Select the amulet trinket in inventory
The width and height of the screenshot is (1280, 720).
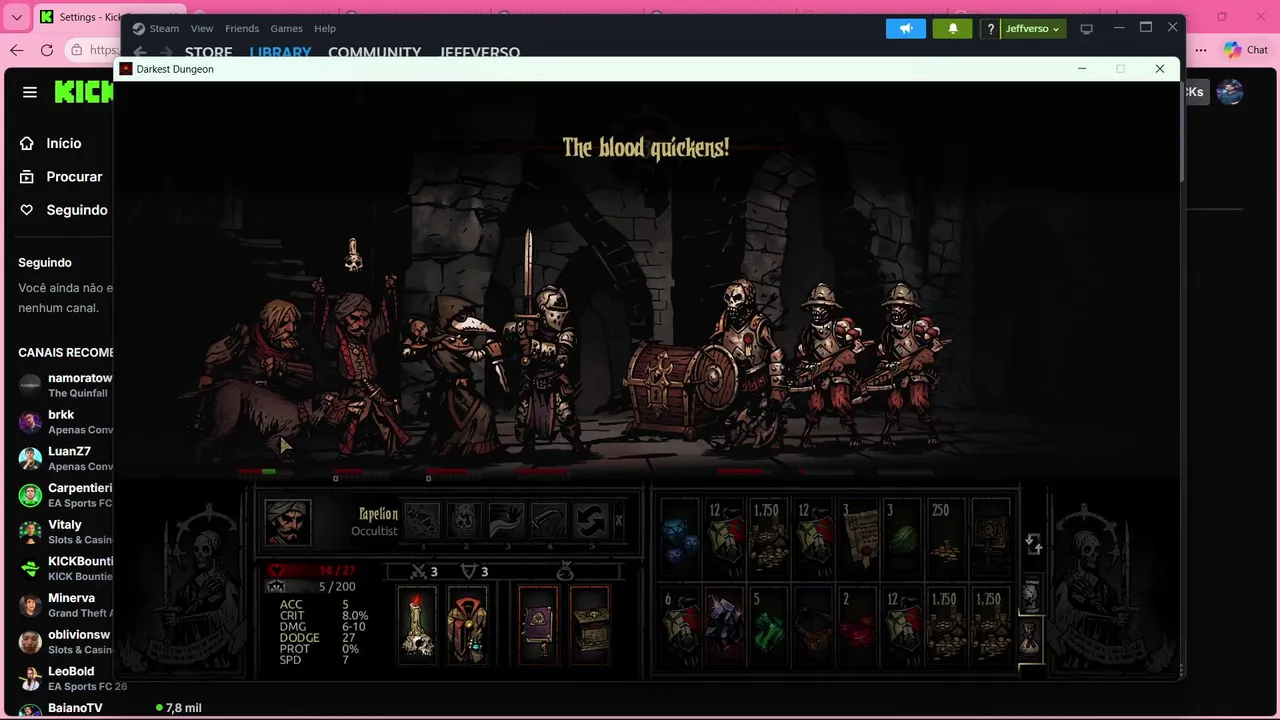pyautogui.click(x=814, y=625)
